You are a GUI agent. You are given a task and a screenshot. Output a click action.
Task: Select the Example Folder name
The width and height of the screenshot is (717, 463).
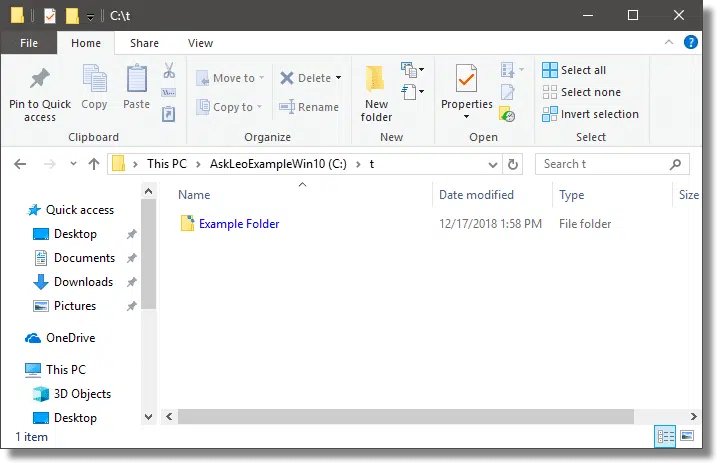239,224
